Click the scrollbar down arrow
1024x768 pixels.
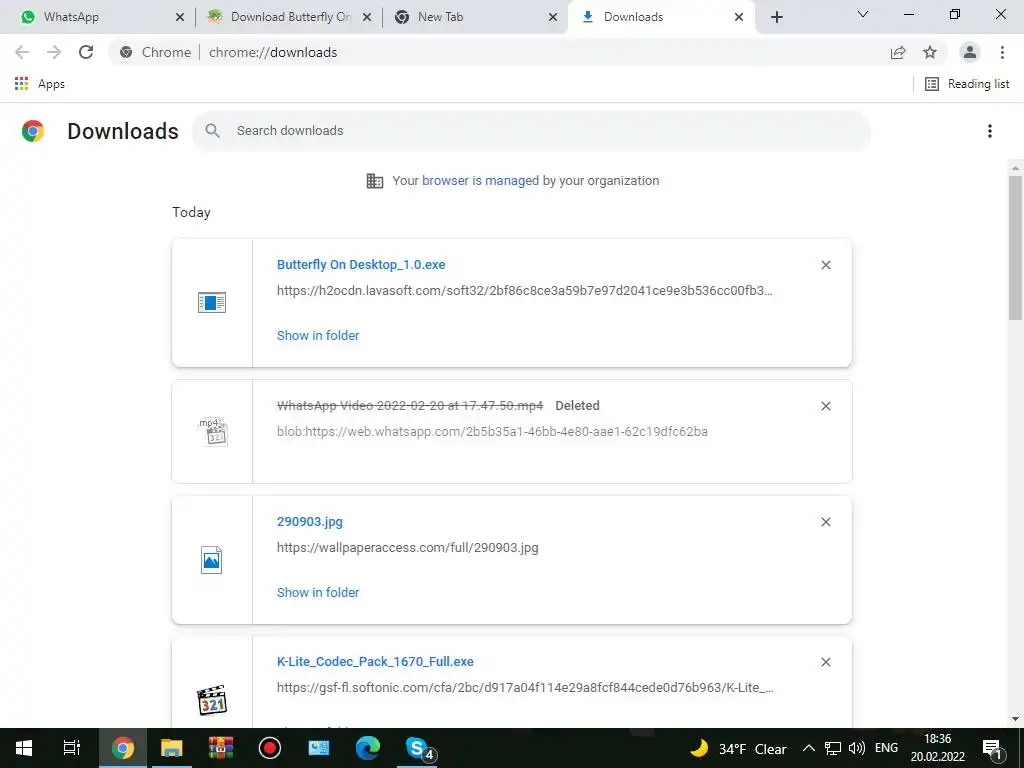(1016, 720)
